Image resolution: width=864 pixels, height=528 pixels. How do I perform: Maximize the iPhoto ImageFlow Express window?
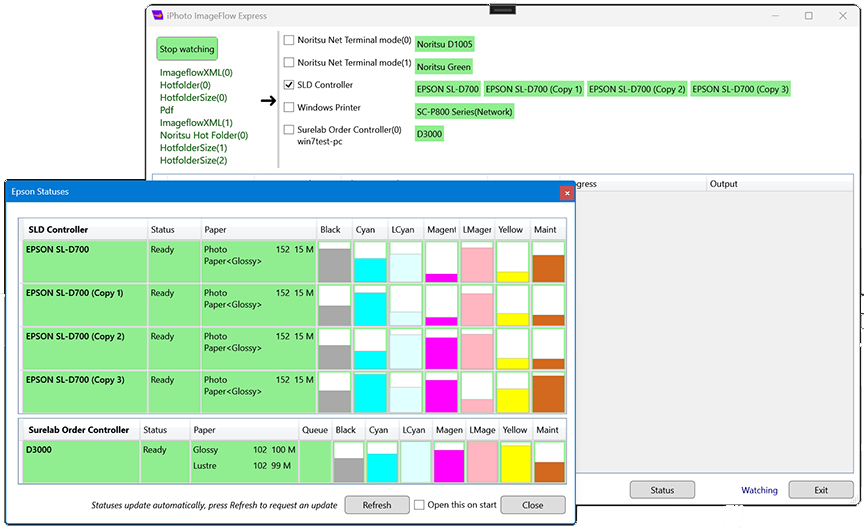coord(808,16)
